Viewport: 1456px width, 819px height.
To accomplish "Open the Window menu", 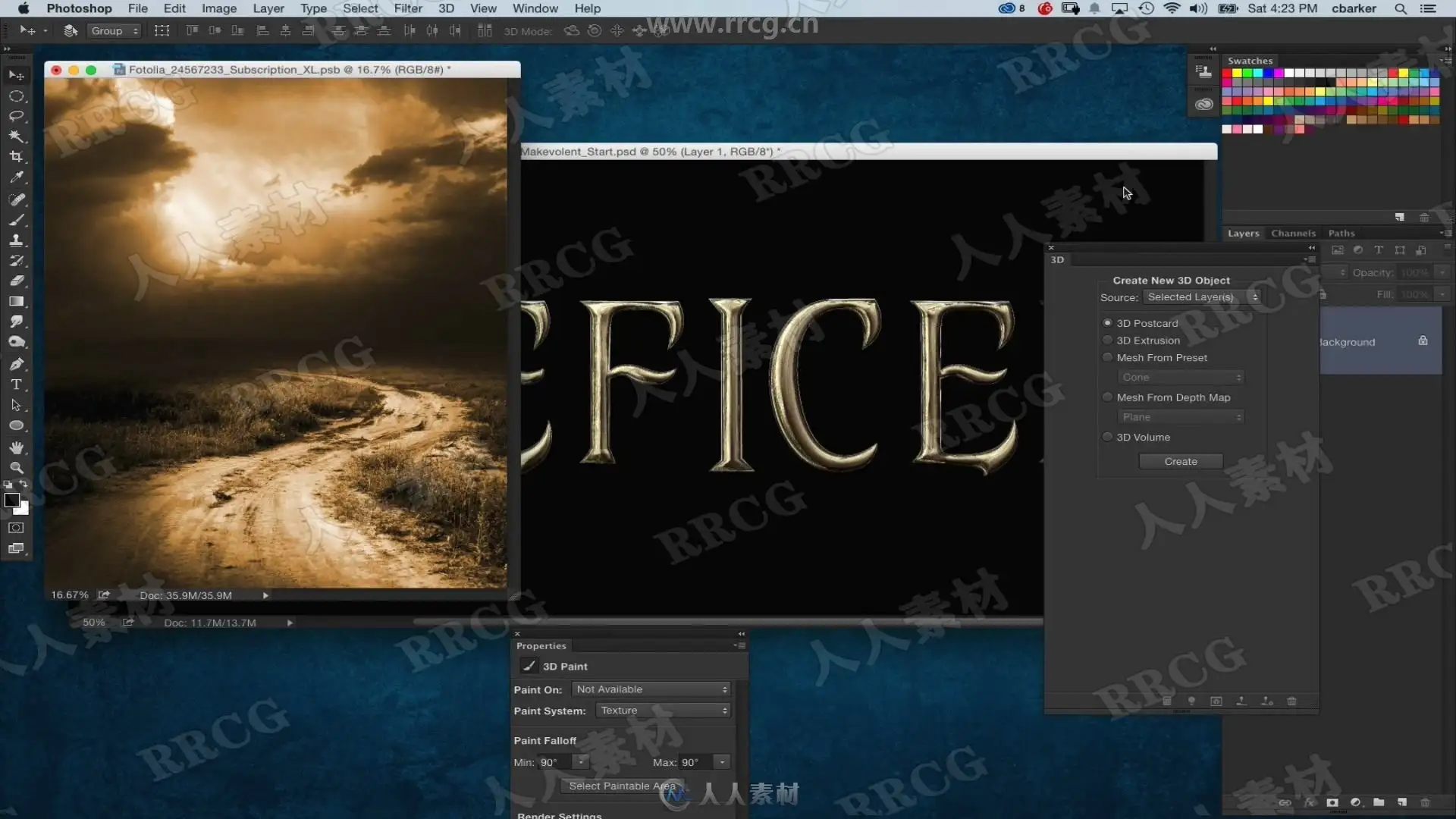I will [x=535, y=8].
